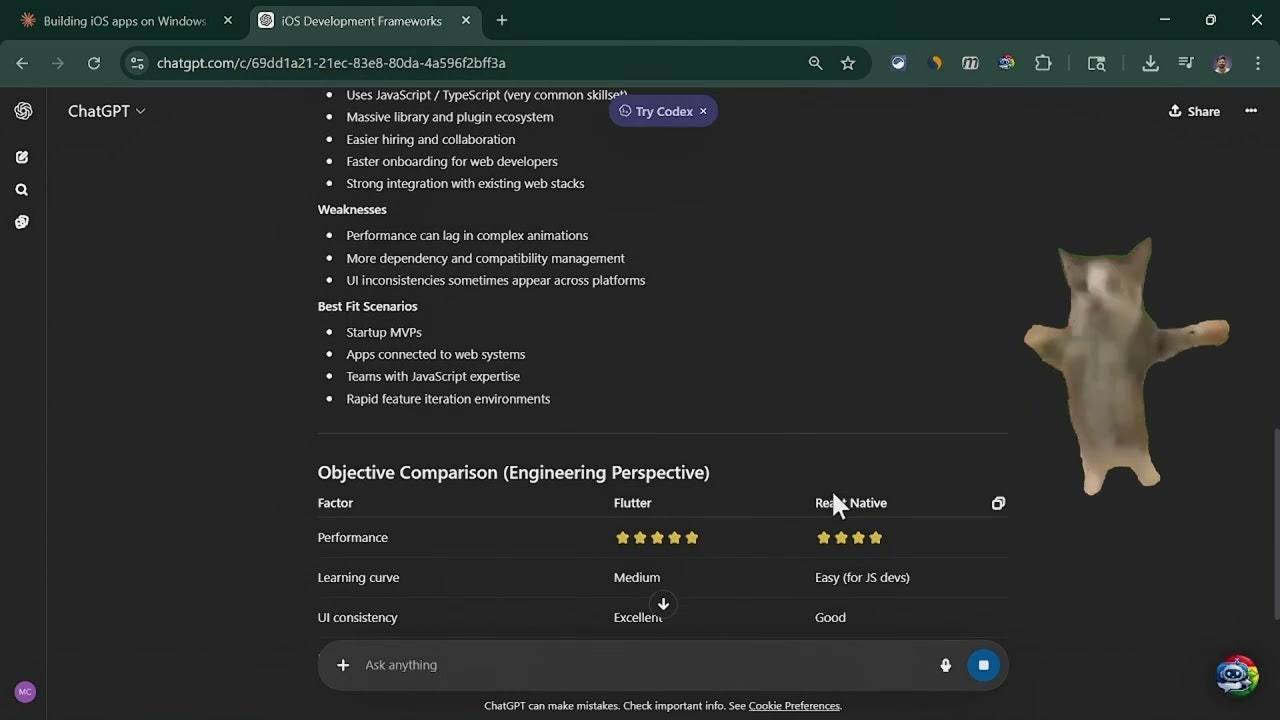This screenshot has height=720, width=1280.
Task: Open Chrome's three-dot menu
Action: 1258,62
